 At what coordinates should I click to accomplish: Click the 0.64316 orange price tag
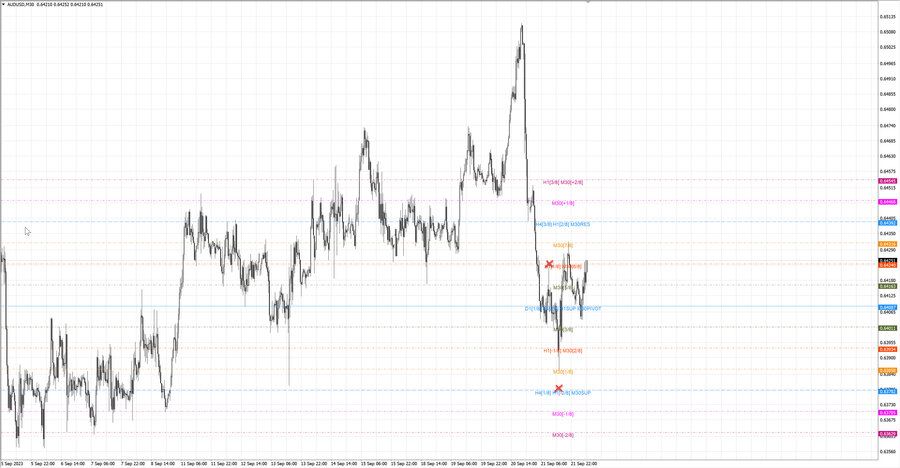[888, 244]
